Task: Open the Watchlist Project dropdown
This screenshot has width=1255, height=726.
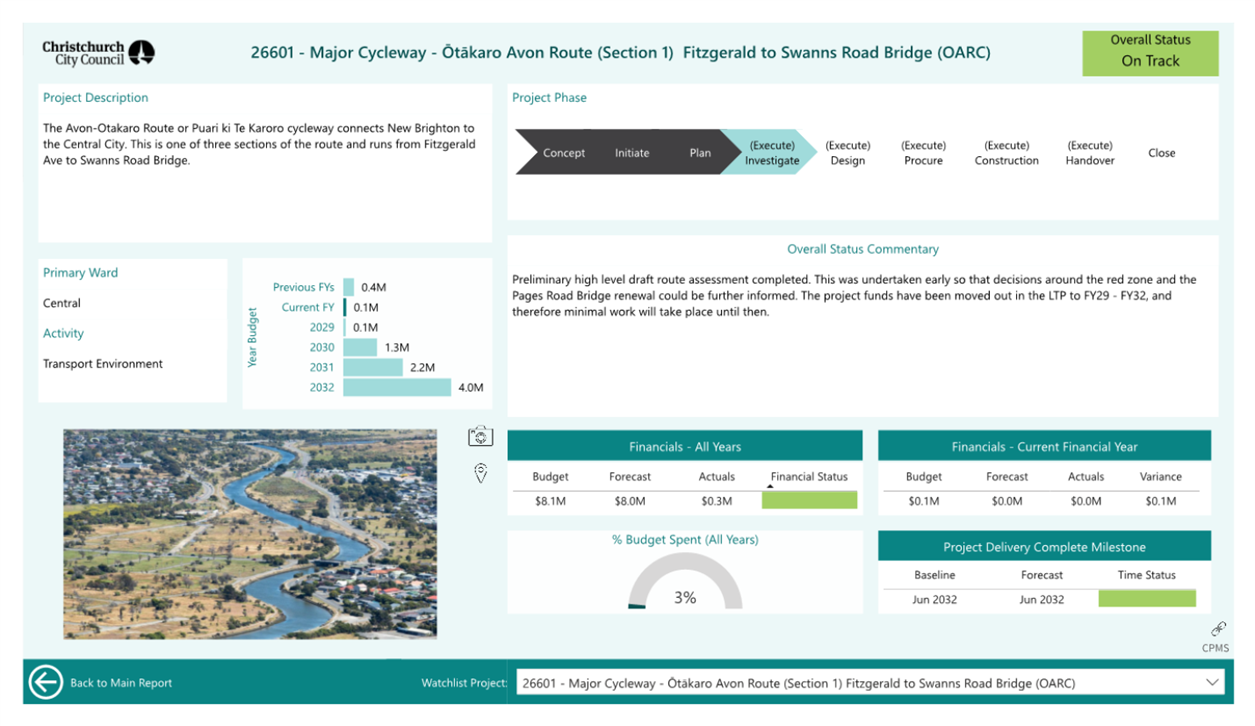Action: [870, 683]
